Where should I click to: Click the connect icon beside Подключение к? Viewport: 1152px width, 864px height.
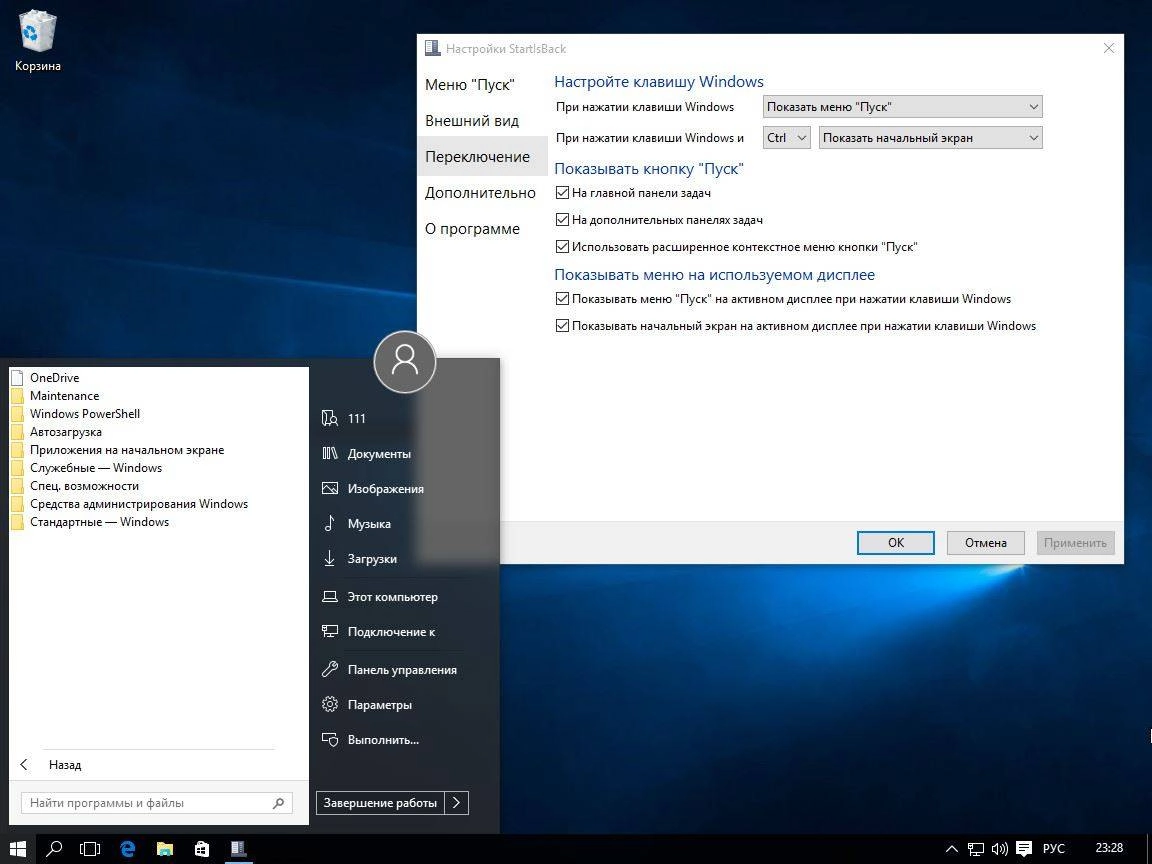(330, 631)
